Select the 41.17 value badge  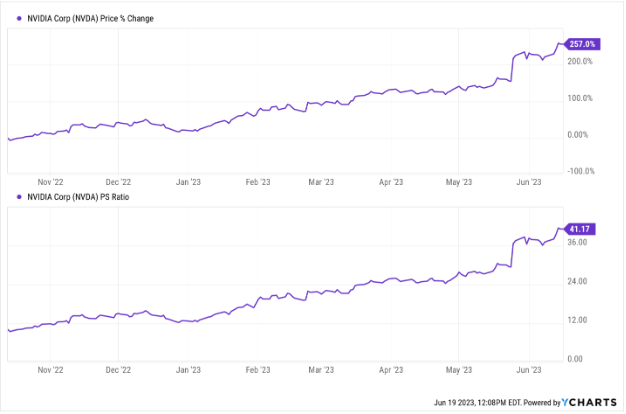(578, 229)
